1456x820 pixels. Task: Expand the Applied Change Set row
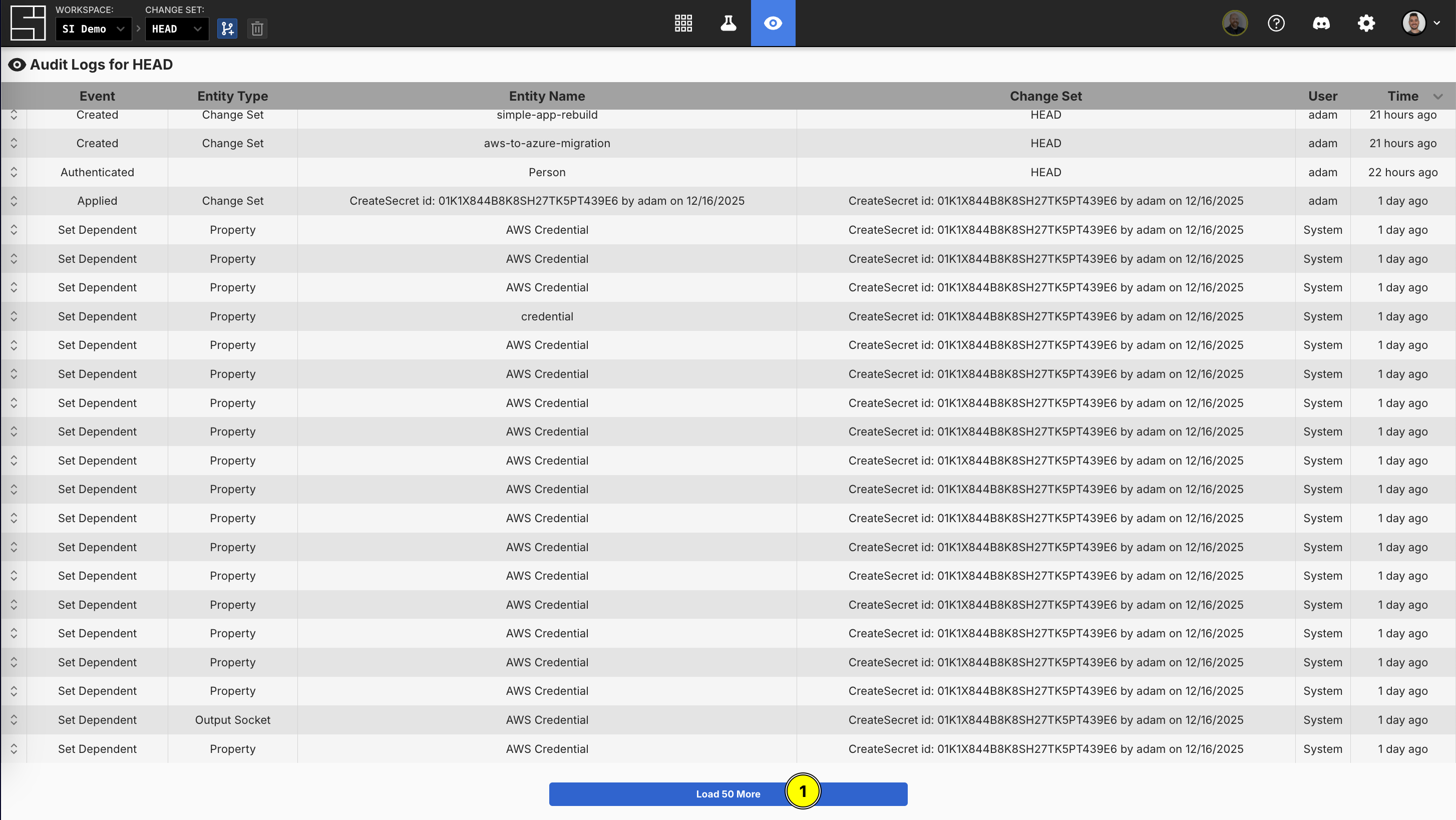point(14,201)
